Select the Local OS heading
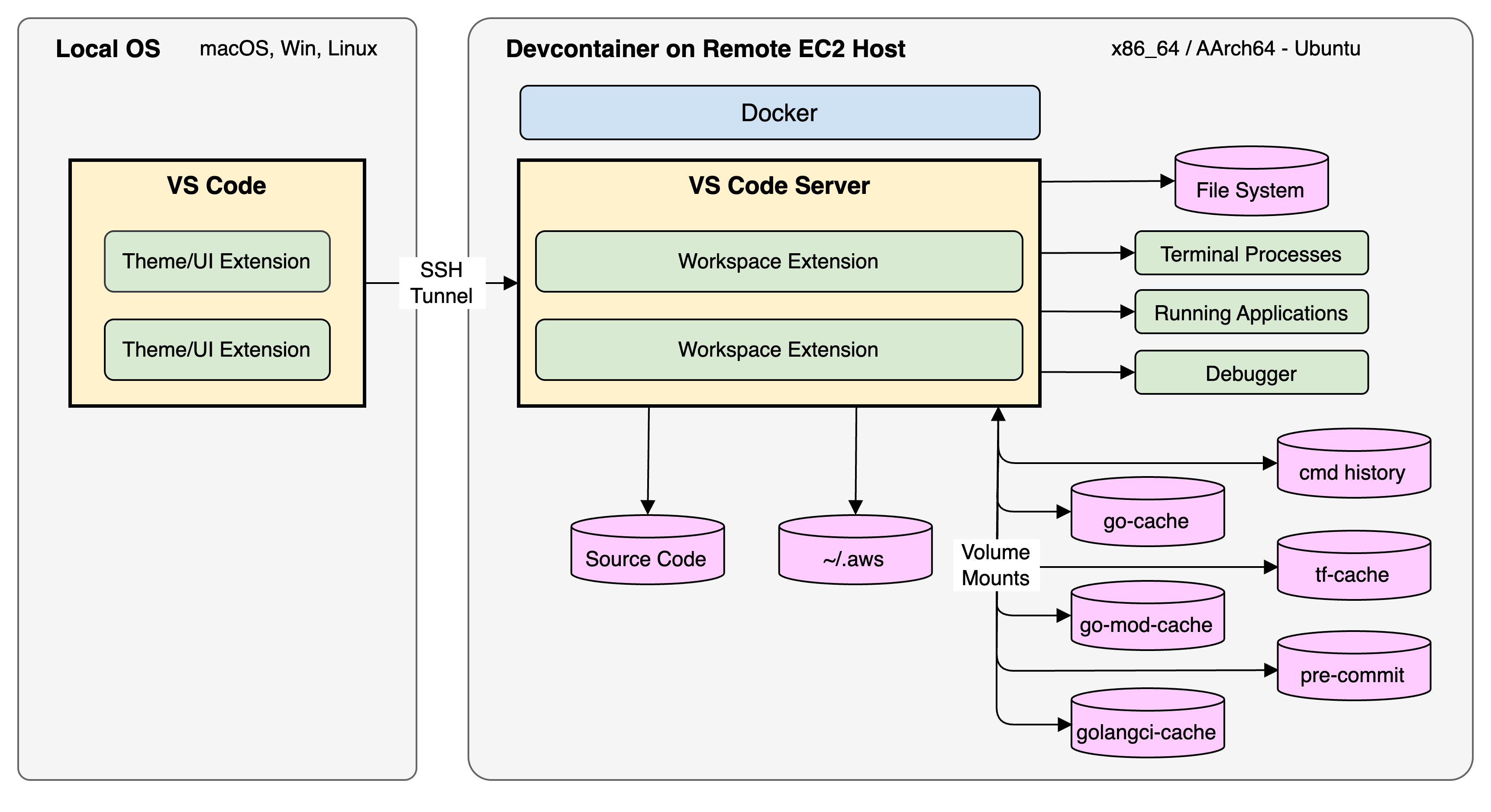Image resolution: width=1491 pixels, height=812 pixels. [108, 48]
